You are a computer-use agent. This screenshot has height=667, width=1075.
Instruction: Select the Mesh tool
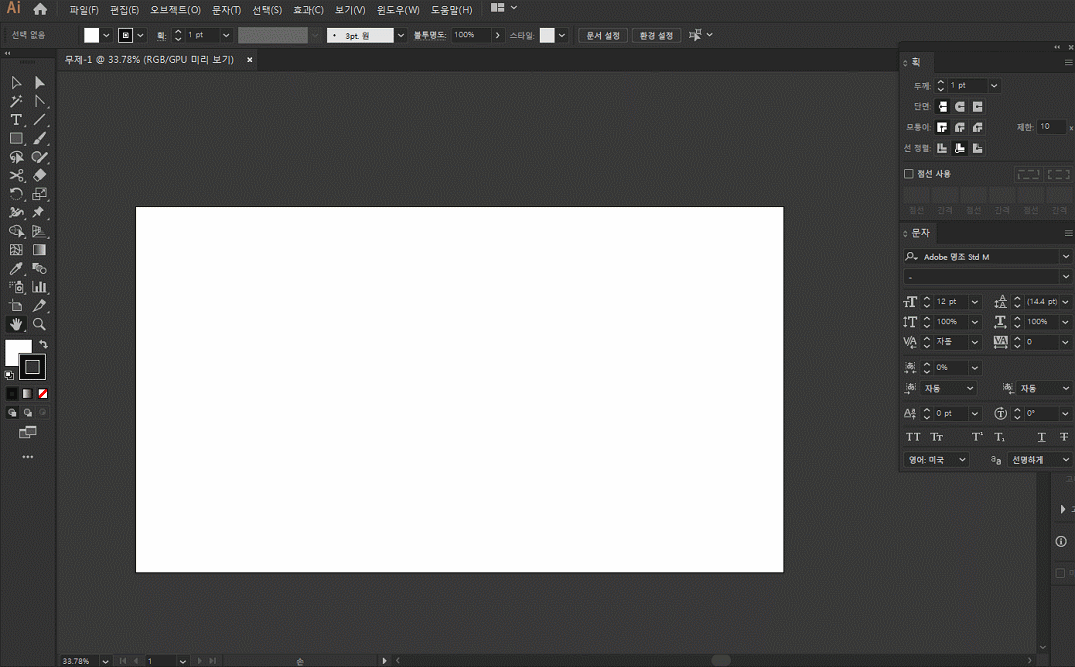[x=16, y=250]
